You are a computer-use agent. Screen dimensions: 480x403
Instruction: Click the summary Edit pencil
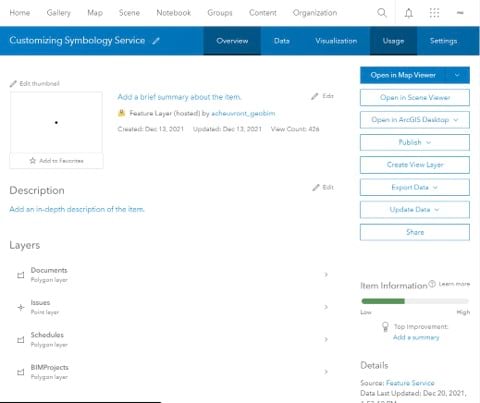[x=314, y=96]
